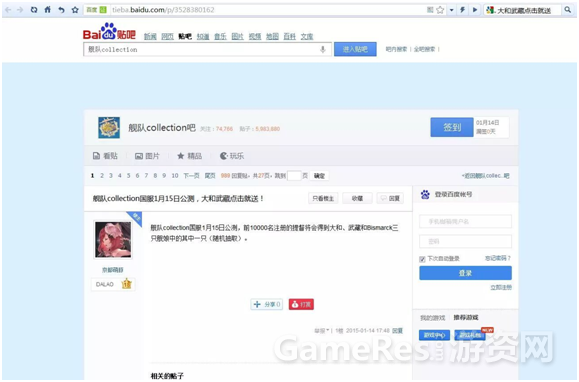This screenshot has height=382, width=579.
Task: Click the 确定 page jump button
Action: 319,176
